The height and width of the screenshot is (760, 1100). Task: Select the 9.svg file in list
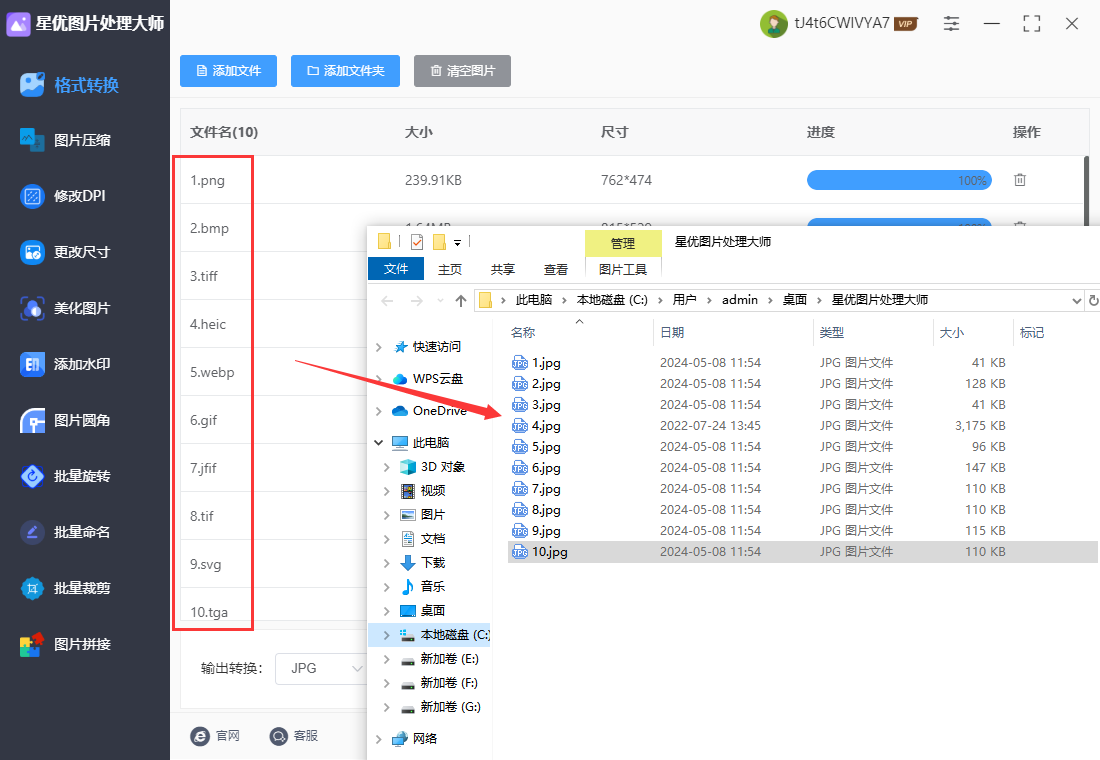click(206, 564)
